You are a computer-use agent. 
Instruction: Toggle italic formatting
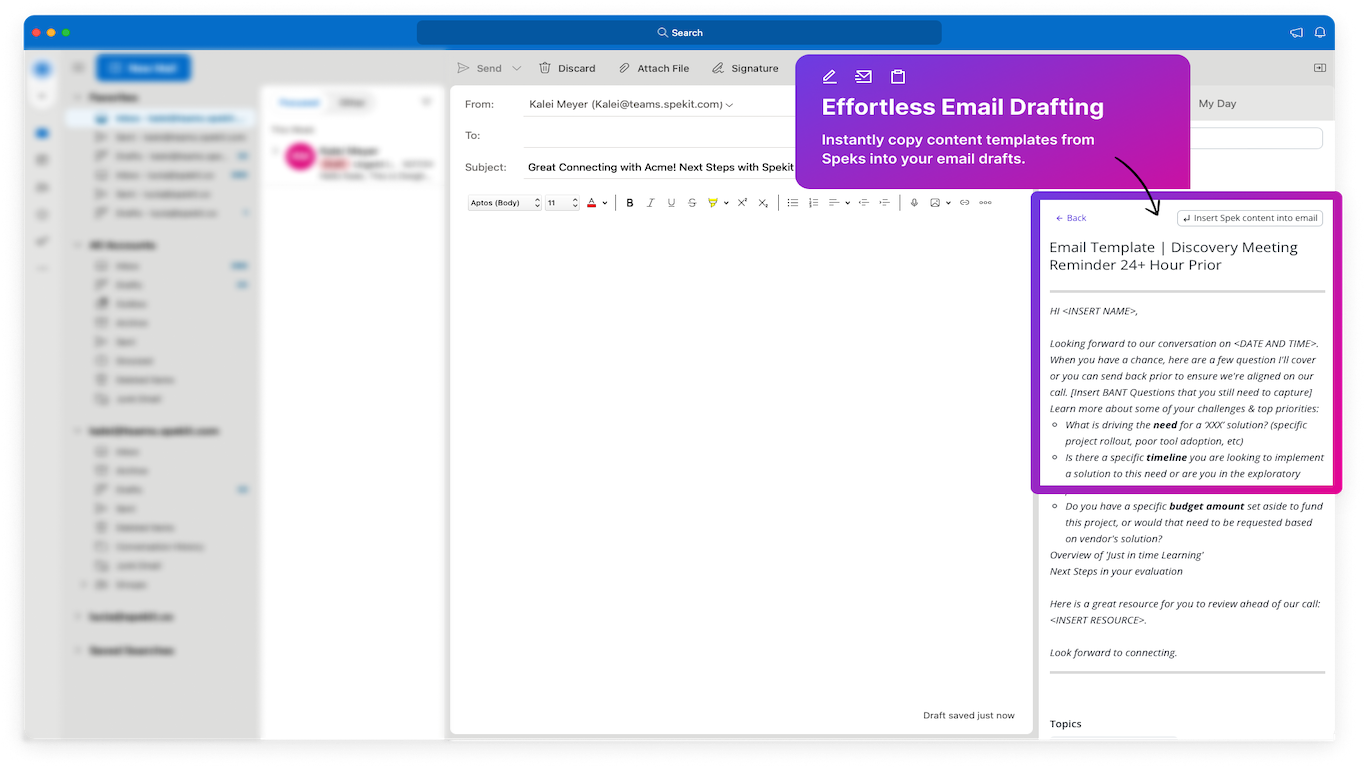click(x=650, y=203)
